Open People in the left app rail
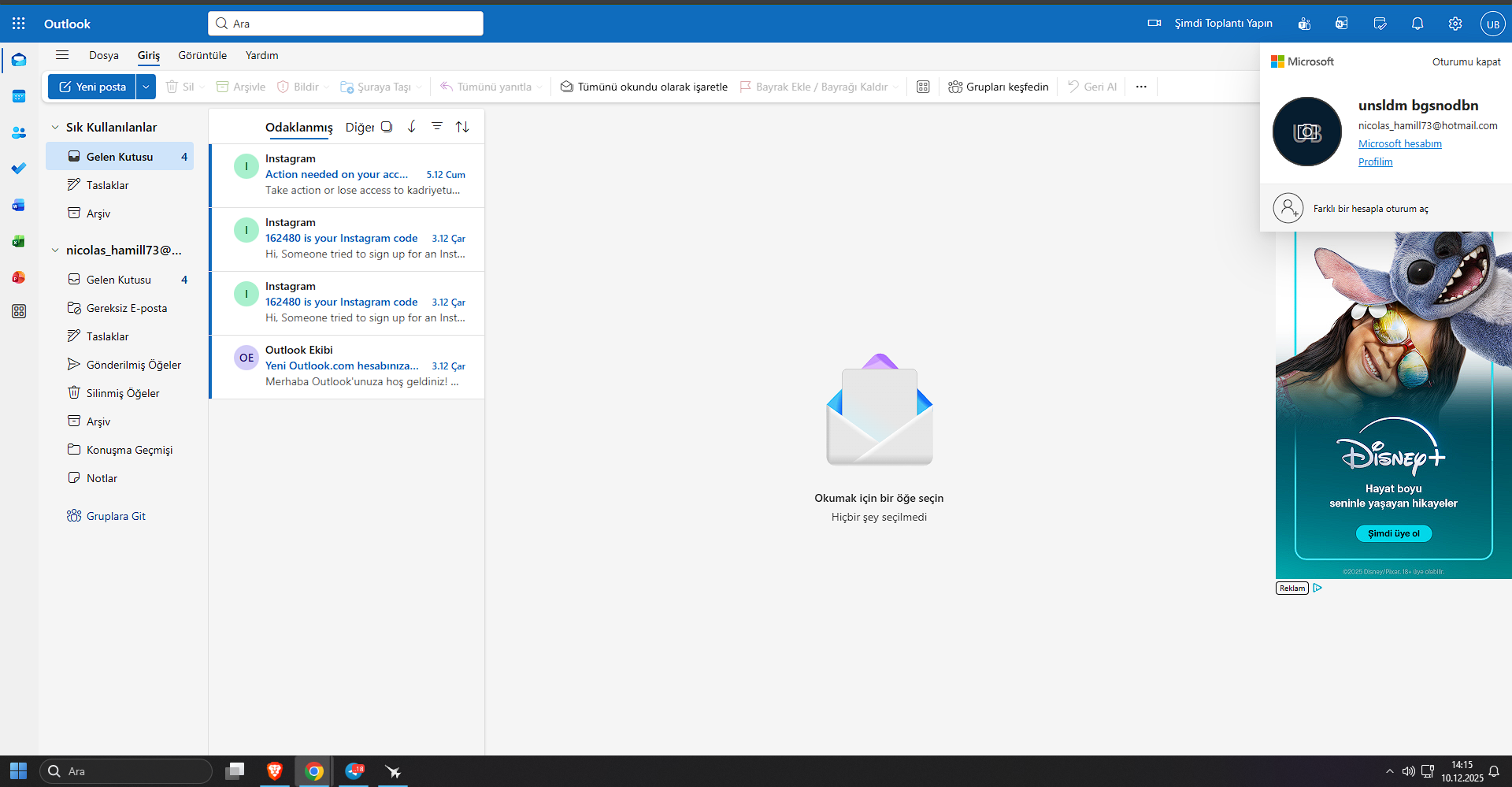The width and height of the screenshot is (1512, 787). point(19,132)
